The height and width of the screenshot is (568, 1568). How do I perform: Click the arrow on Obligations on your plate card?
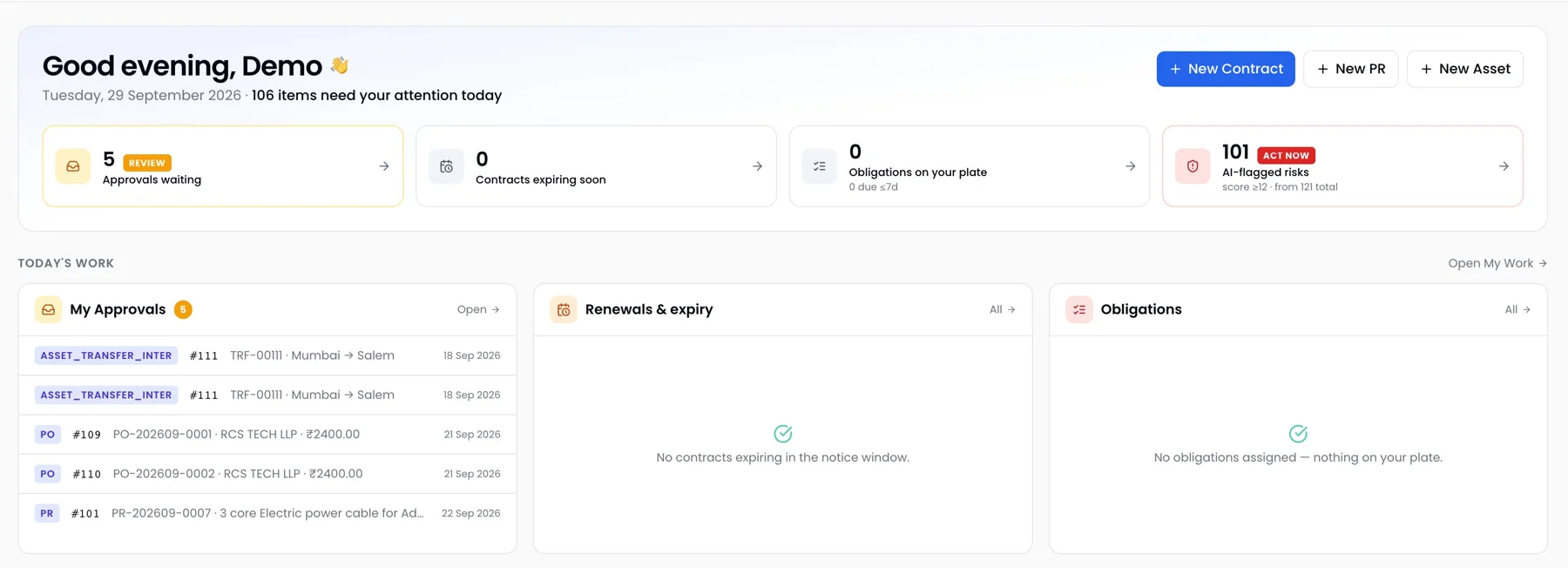coord(1131,166)
